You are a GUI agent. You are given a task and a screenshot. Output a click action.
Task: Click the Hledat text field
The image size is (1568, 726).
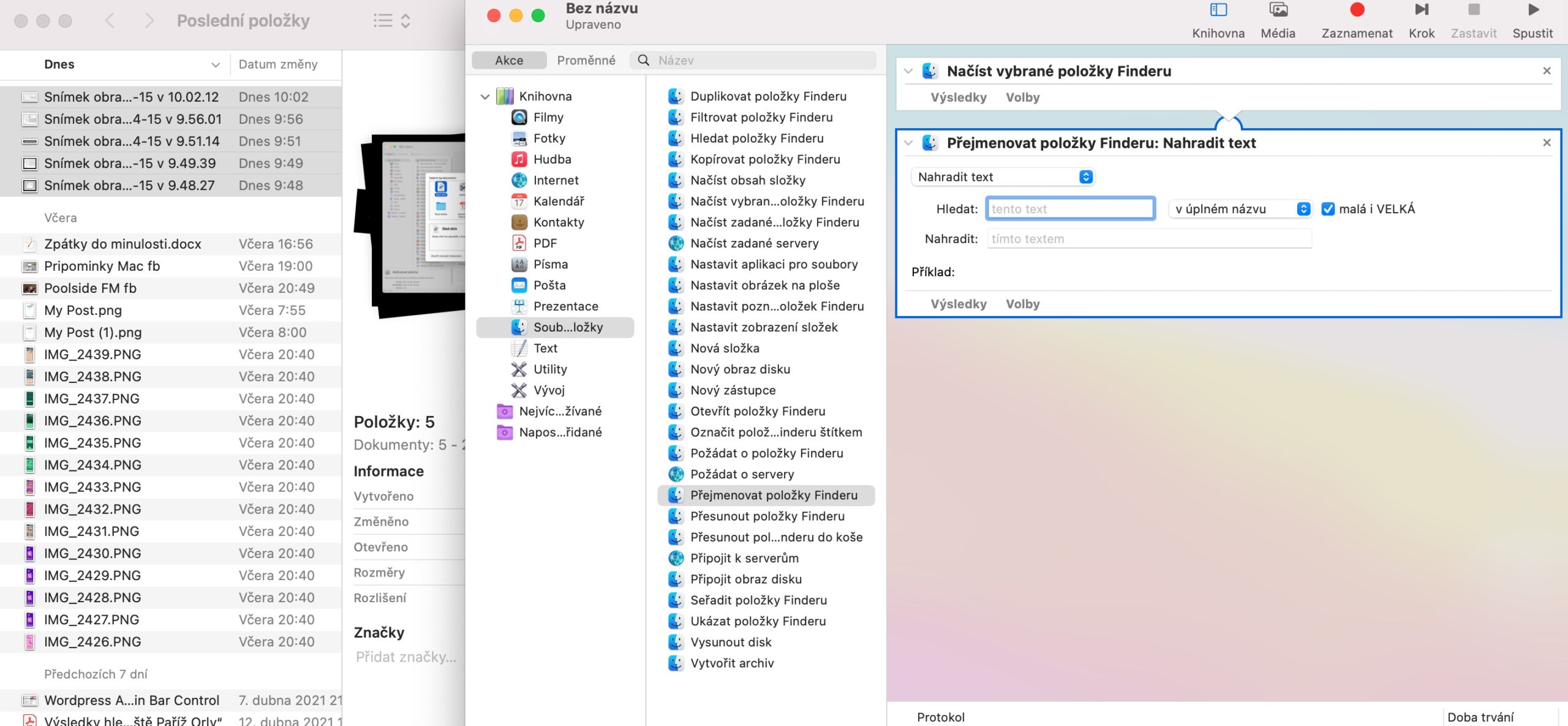click(x=1070, y=208)
